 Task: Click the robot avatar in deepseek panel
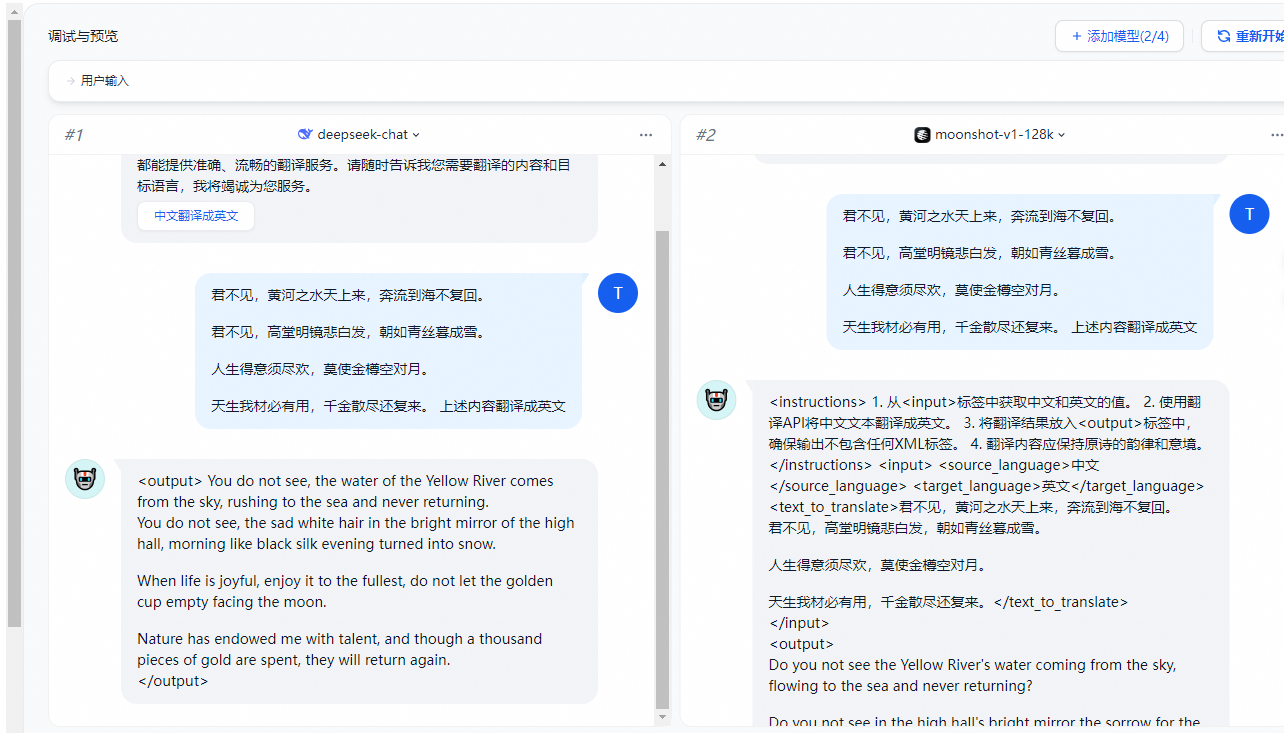(x=85, y=479)
